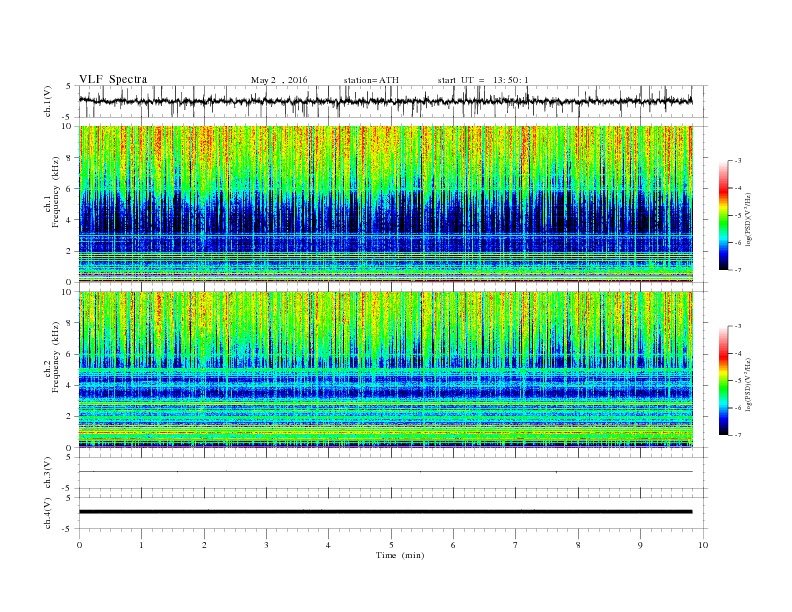Click the flat ch.3 voltage trace line

[x=386, y=472]
